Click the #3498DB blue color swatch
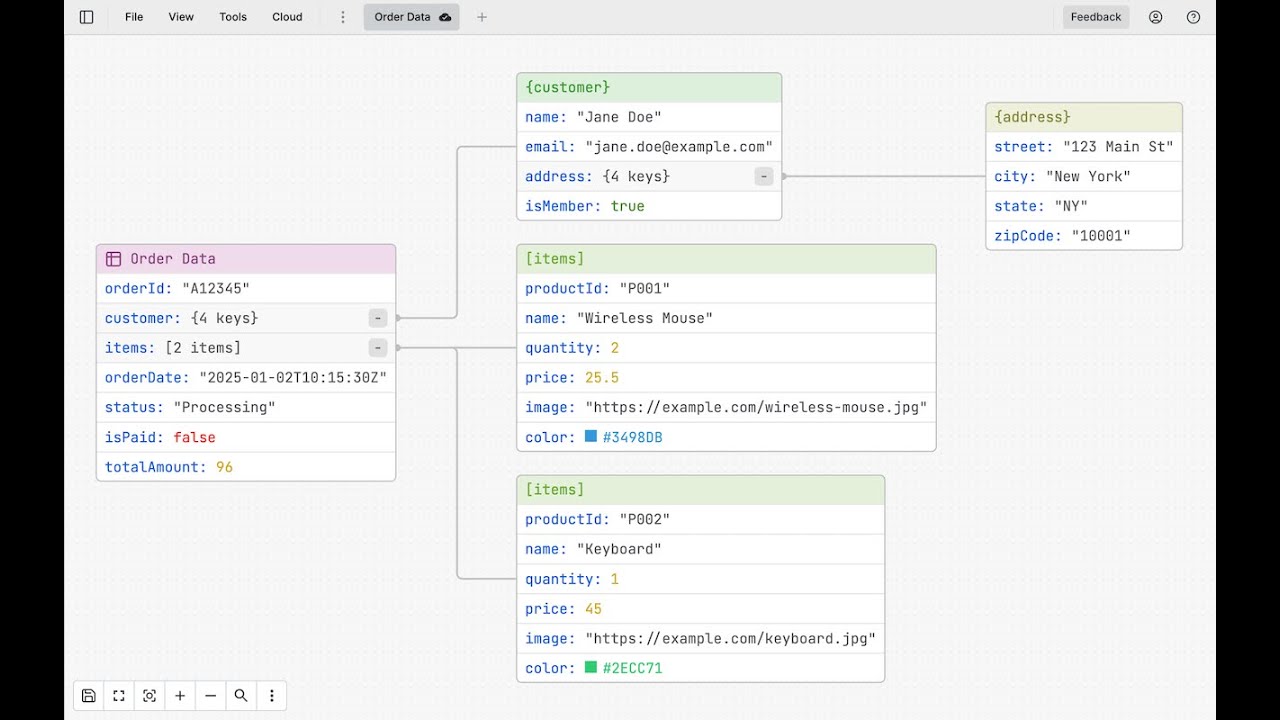The image size is (1280, 720). (591, 437)
